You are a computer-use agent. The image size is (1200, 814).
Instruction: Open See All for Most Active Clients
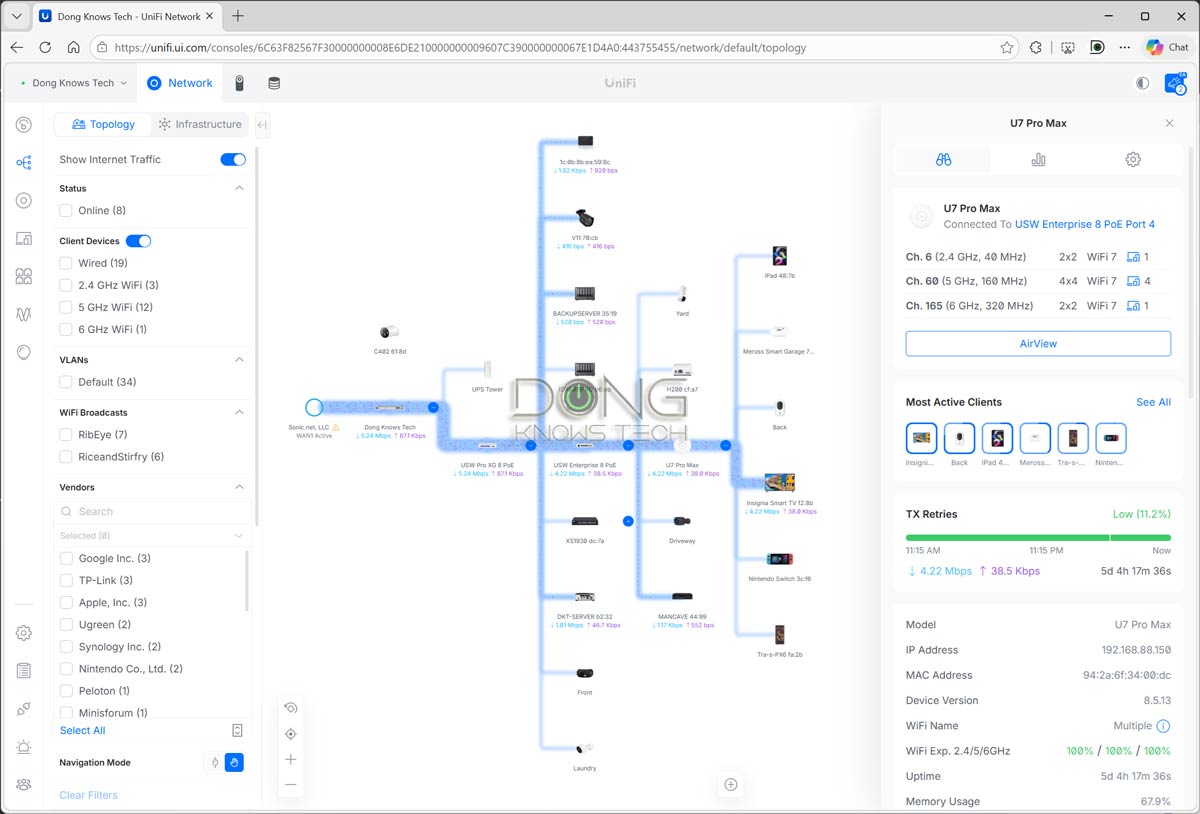tap(1153, 402)
